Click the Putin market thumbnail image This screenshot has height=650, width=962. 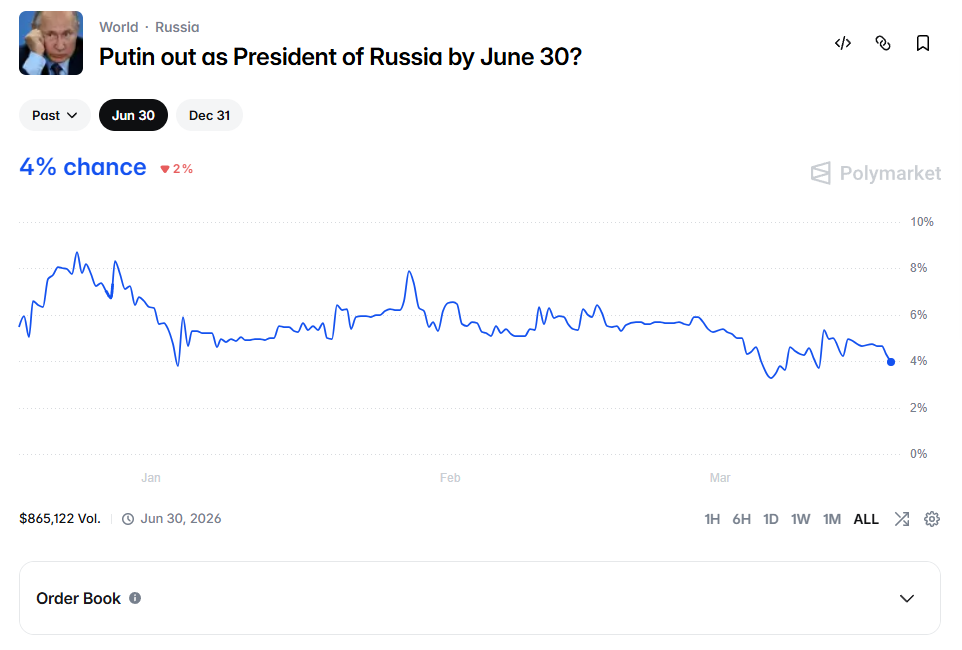click(51, 43)
